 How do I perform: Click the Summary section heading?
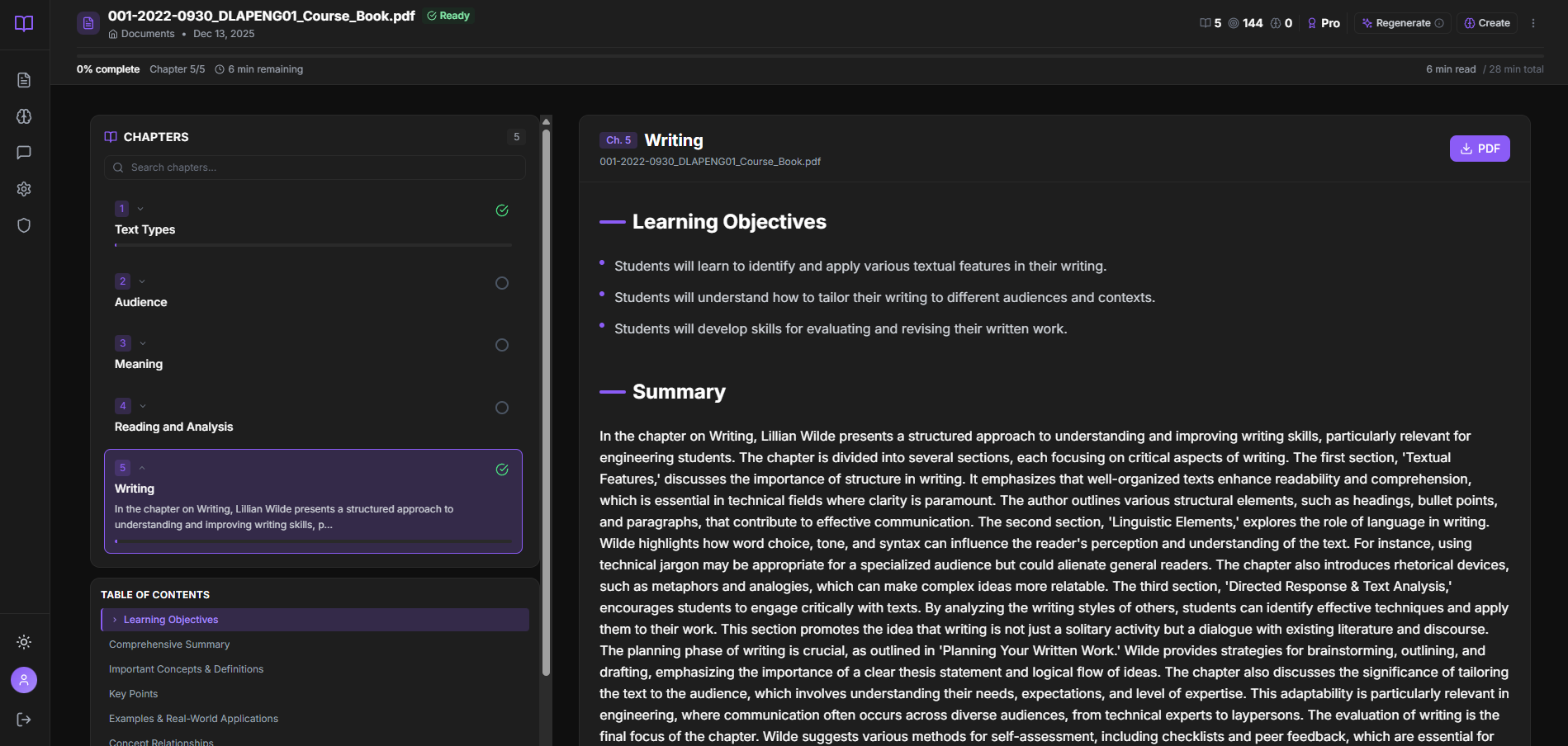pyautogui.click(x=679, y=392)
